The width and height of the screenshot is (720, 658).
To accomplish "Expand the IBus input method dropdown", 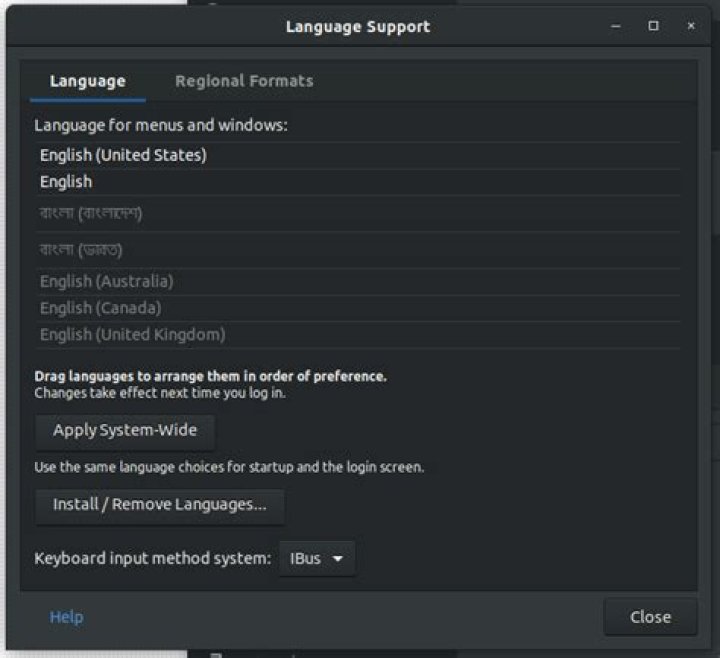I will (x=317, y=559).
